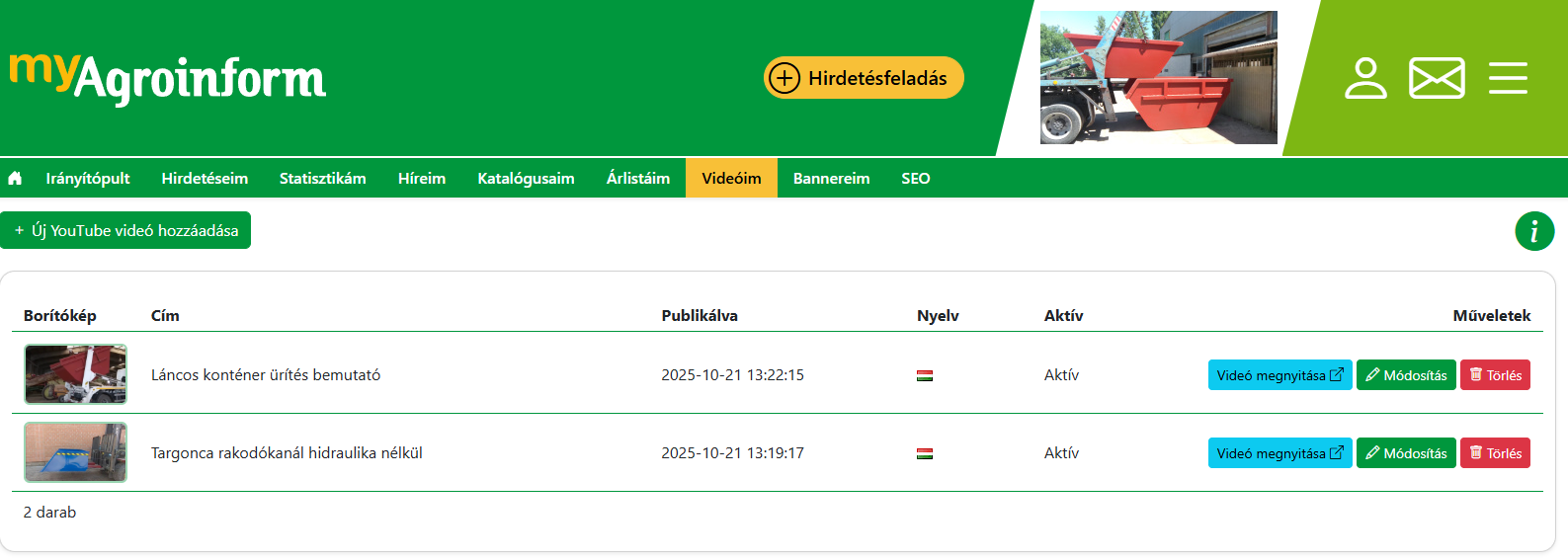Select the Híreim tab
The image size is (1568, 559).
point(422,179)
